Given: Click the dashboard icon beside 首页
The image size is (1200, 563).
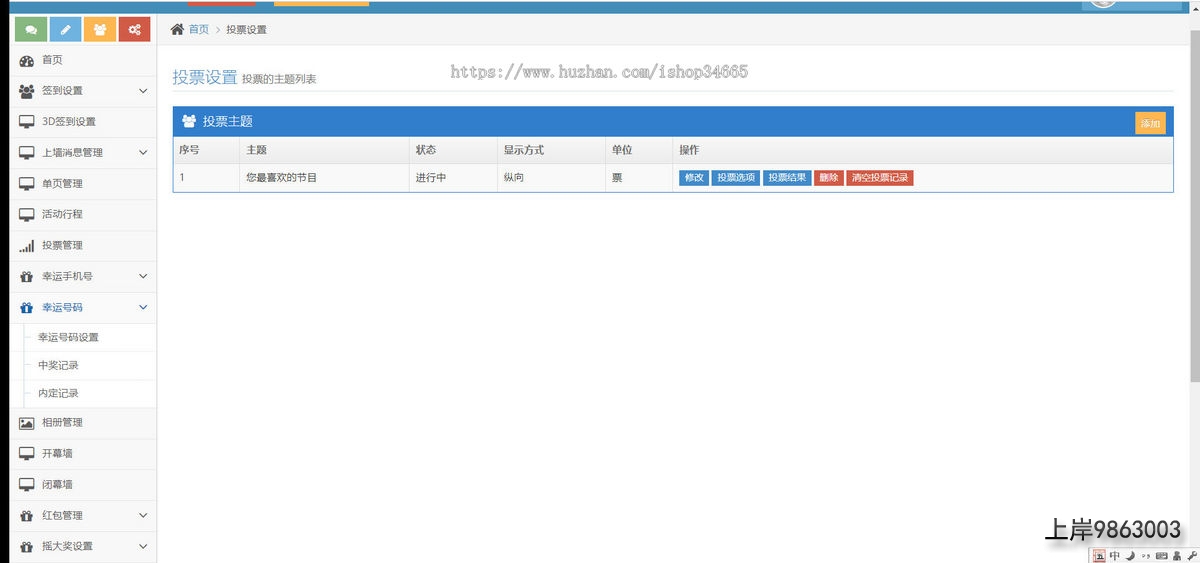Looking at the screenshot, I should point(27,61).
